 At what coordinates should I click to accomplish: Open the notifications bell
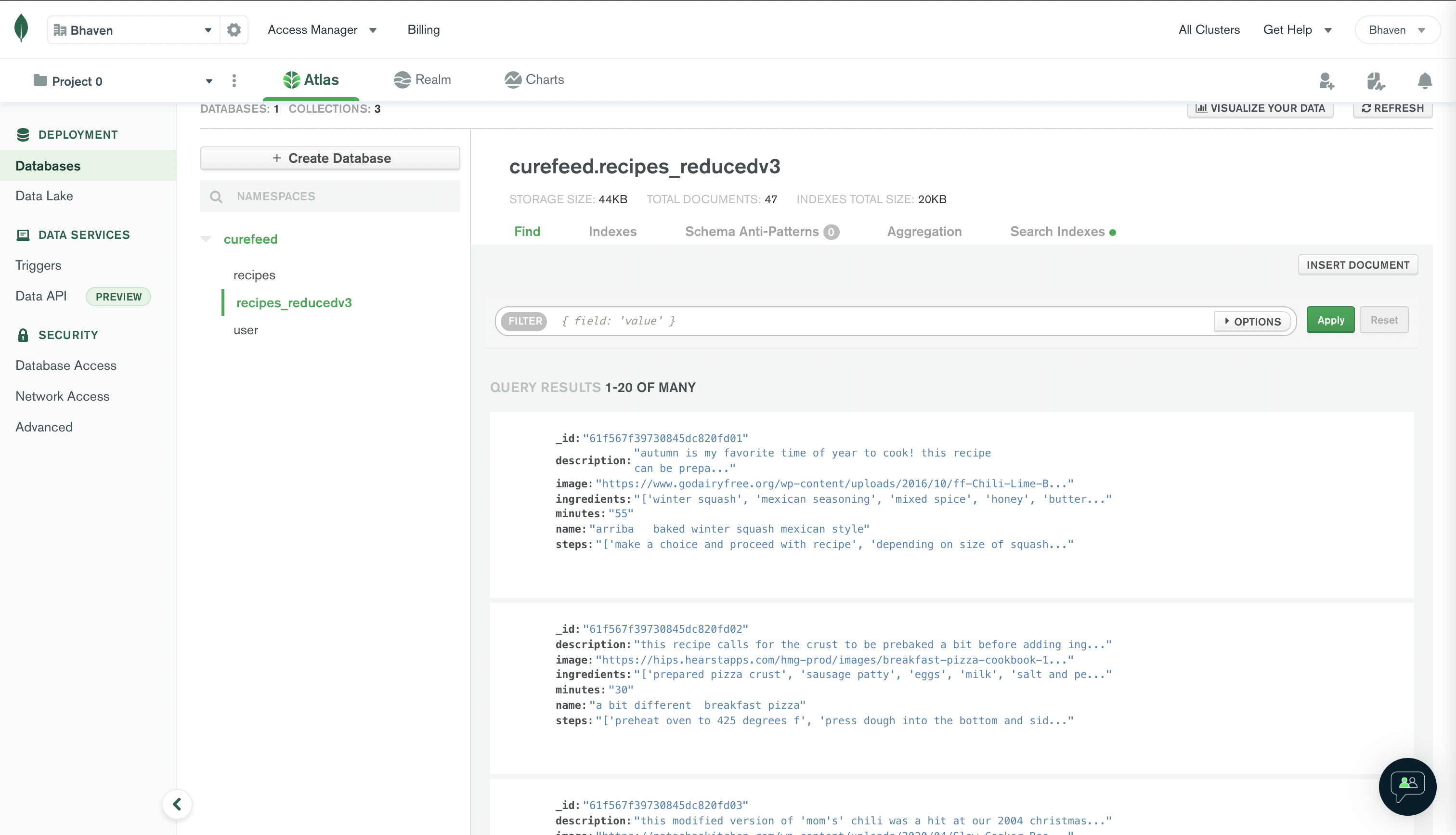[x=1425, y=81]
